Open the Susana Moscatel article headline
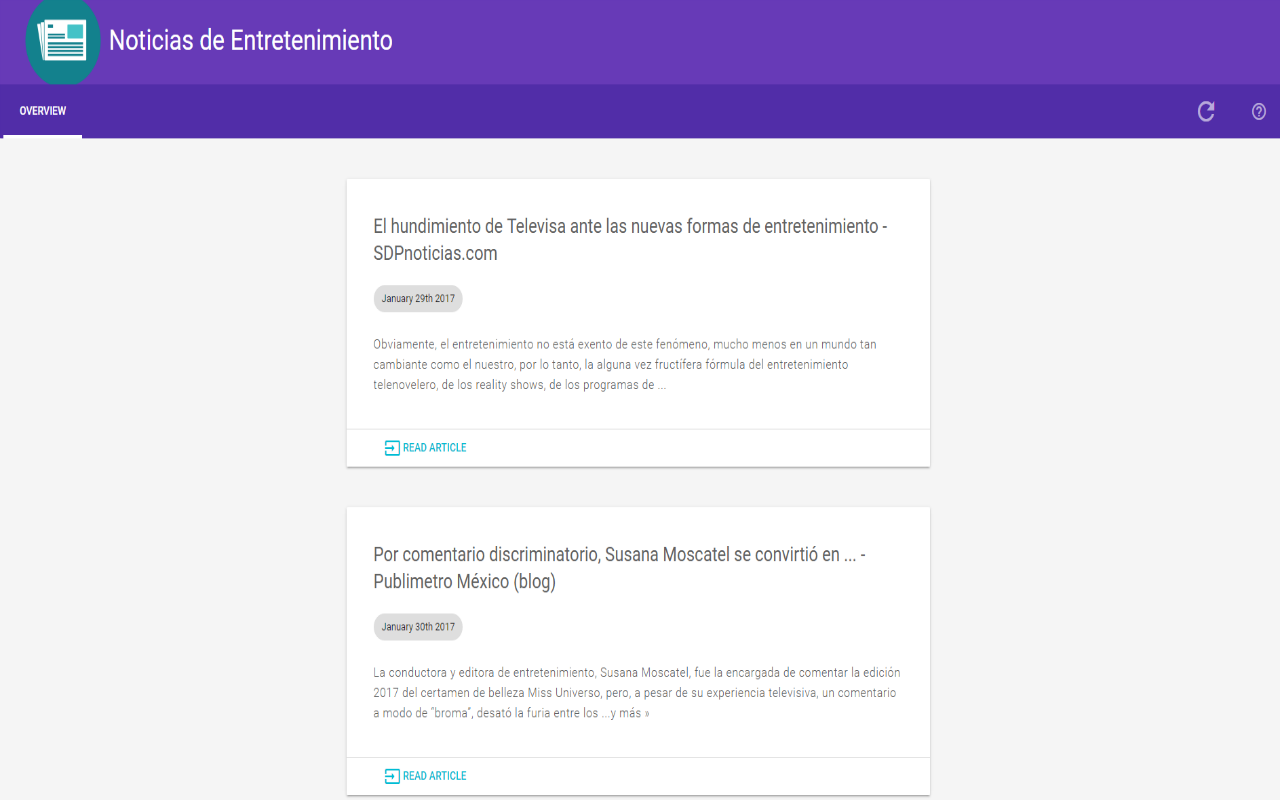The width and height of the screenshot is (1280, 800). tap(619, 568)
